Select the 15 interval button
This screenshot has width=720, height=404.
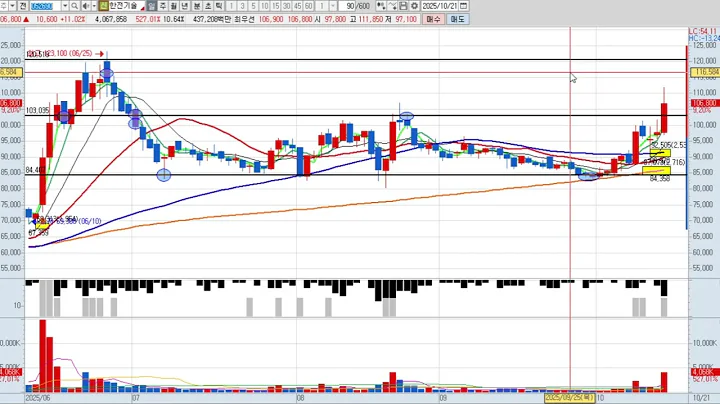(x=276, y=6)
